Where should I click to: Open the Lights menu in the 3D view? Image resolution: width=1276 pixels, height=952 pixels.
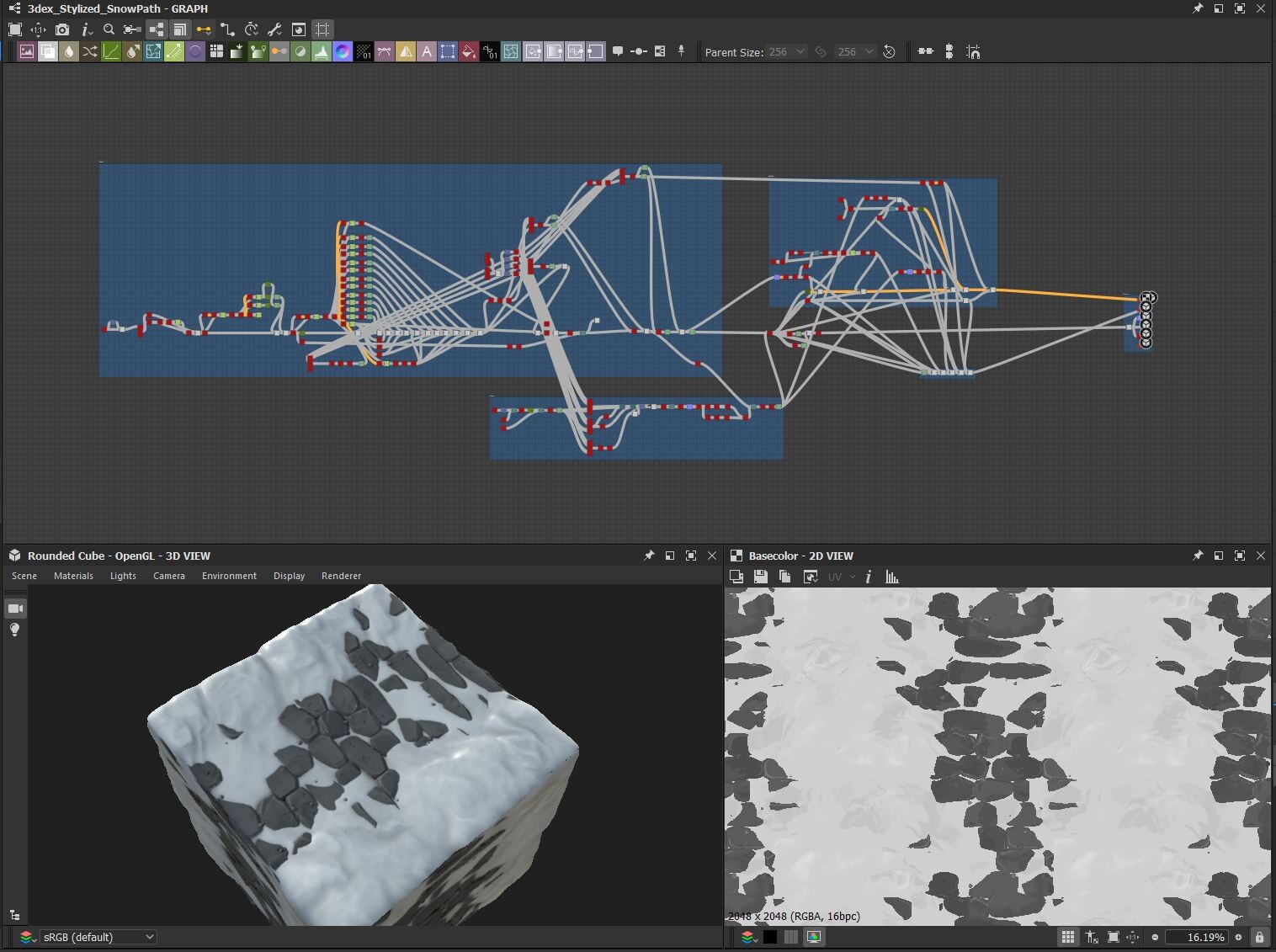(123, 576)
